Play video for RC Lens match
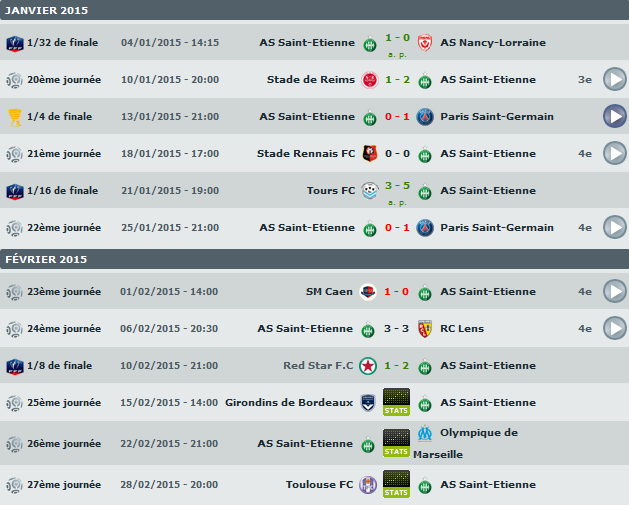Image resolution: width=629 pixels, height=505 pixels. pyautogui.click(x=614, y=328)
